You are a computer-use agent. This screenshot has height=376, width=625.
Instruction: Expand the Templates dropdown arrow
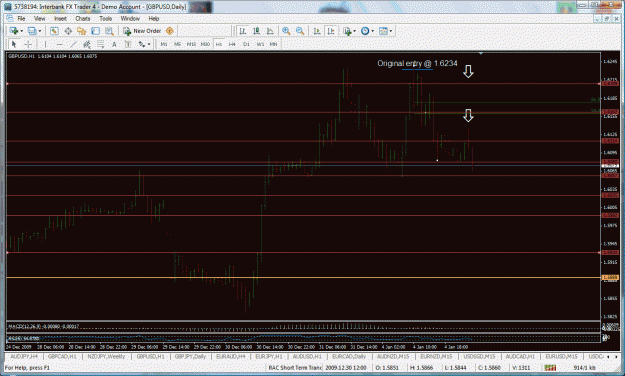coord(391,31)
